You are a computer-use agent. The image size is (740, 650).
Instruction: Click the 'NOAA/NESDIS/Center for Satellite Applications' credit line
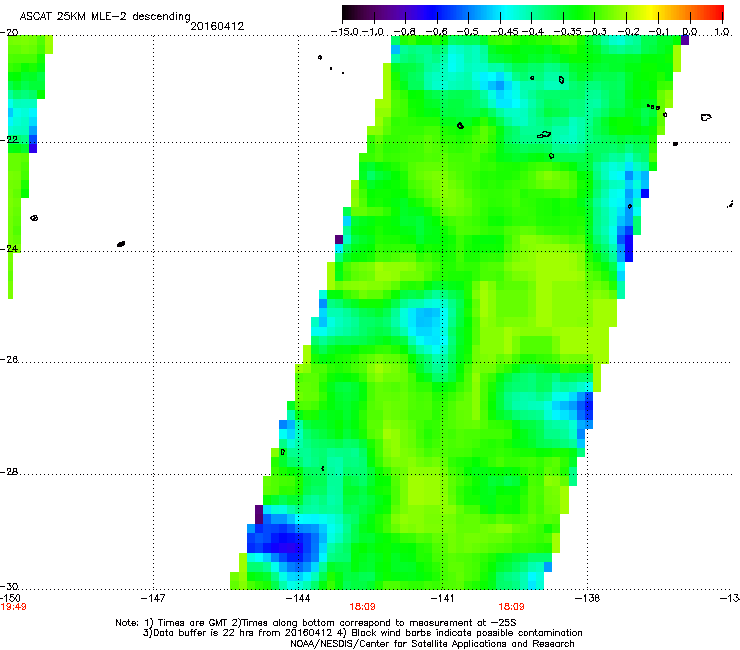pyautogui.click(x=432, y=643)
